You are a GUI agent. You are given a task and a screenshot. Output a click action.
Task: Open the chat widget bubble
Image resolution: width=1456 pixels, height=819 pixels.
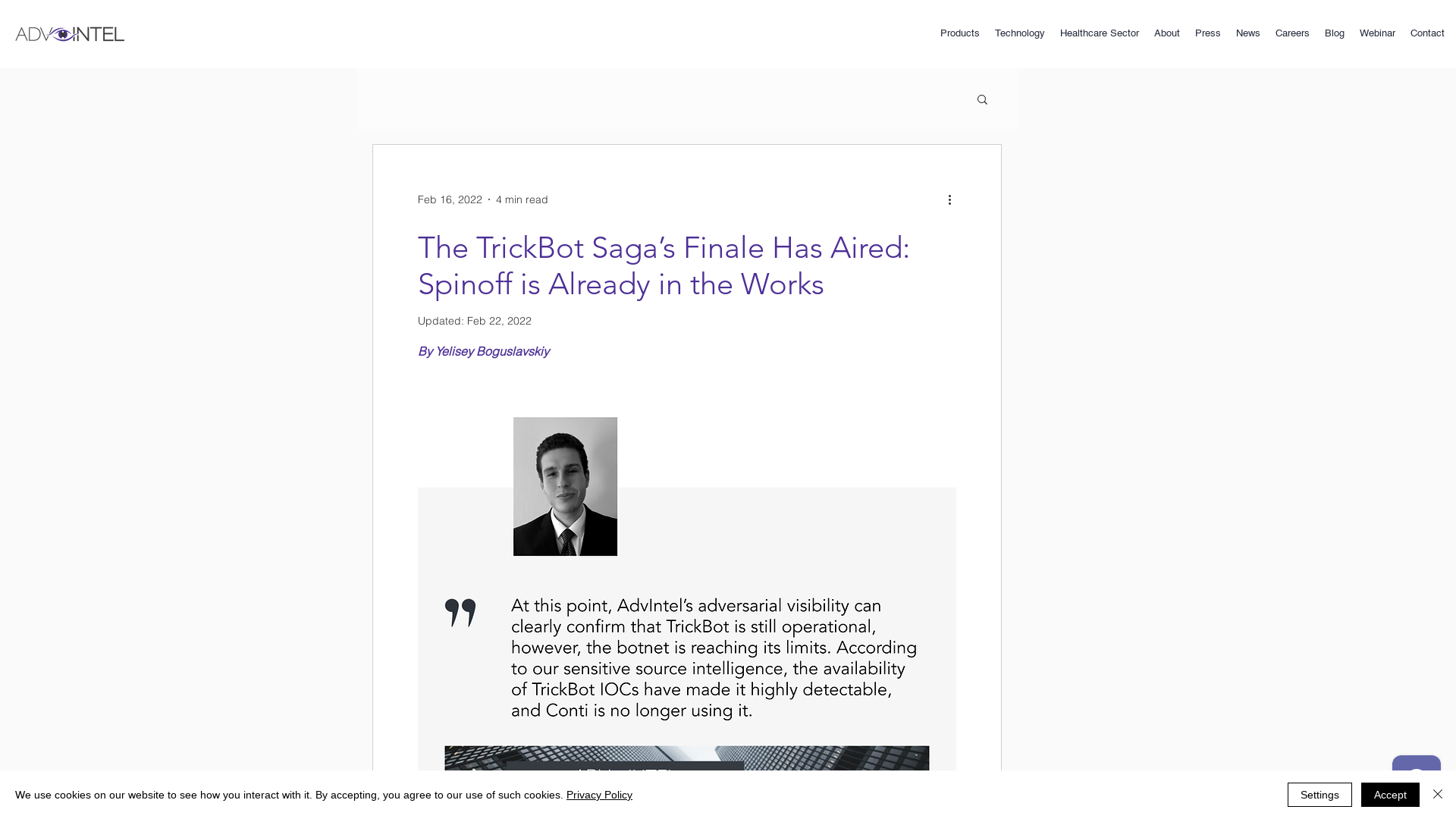(x=1416, y=763)
